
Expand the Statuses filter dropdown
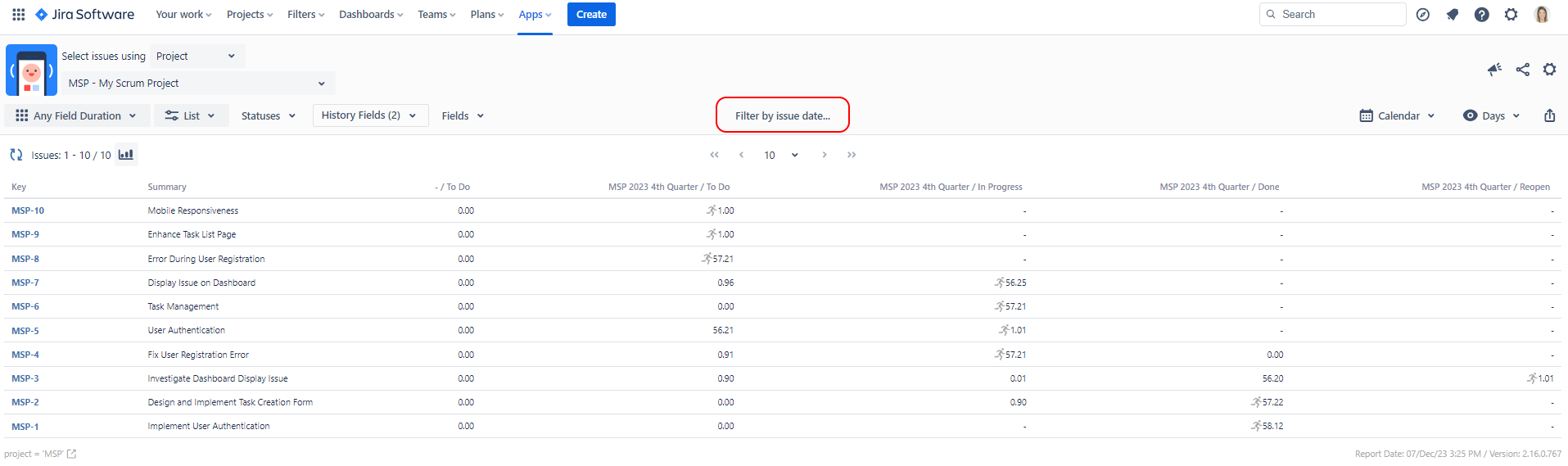tap(268, 116)
